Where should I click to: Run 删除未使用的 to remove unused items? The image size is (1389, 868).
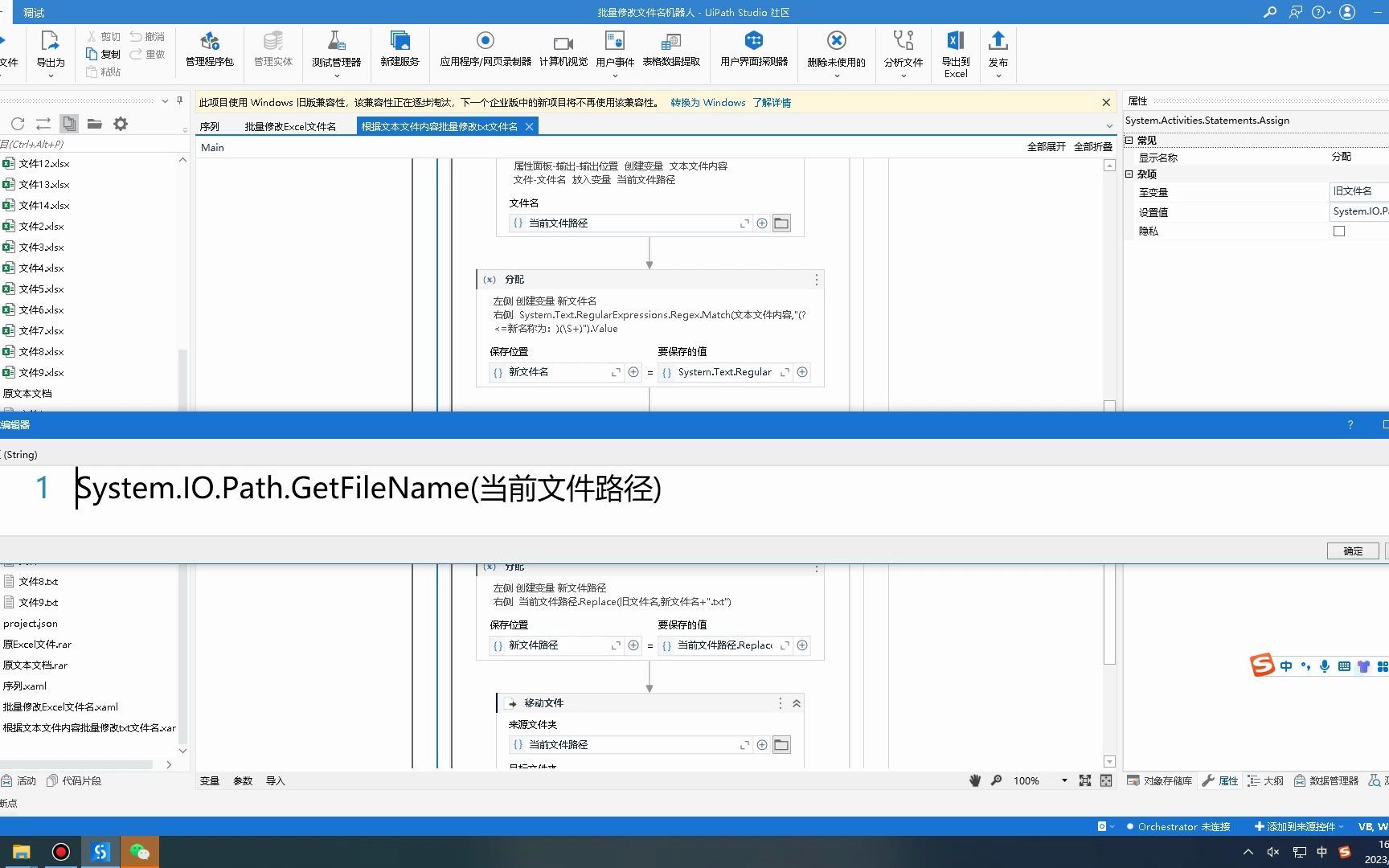pos(836,50)
